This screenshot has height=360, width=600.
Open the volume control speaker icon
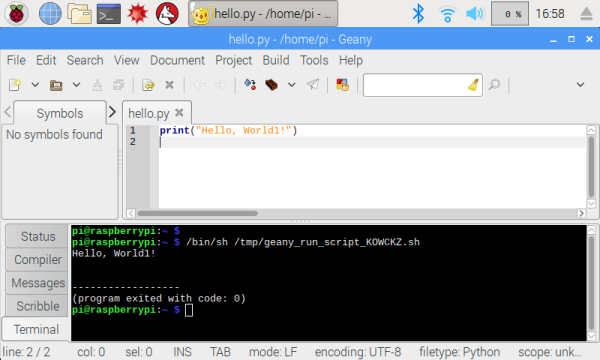coord(475,14)
